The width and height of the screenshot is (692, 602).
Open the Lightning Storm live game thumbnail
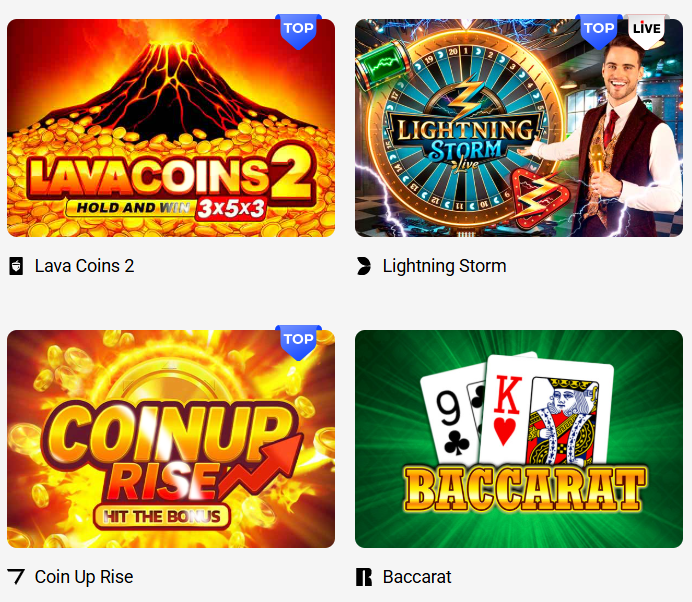click(519, 128)
